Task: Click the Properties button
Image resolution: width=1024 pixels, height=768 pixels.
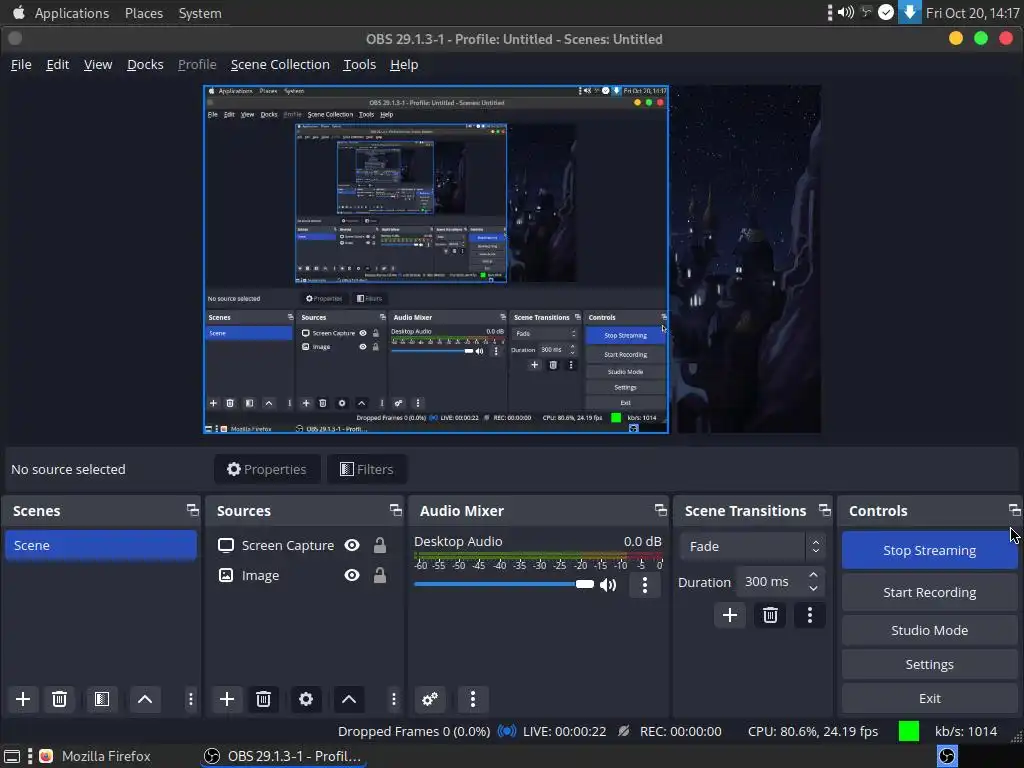Action: click(x=266, y=469)
